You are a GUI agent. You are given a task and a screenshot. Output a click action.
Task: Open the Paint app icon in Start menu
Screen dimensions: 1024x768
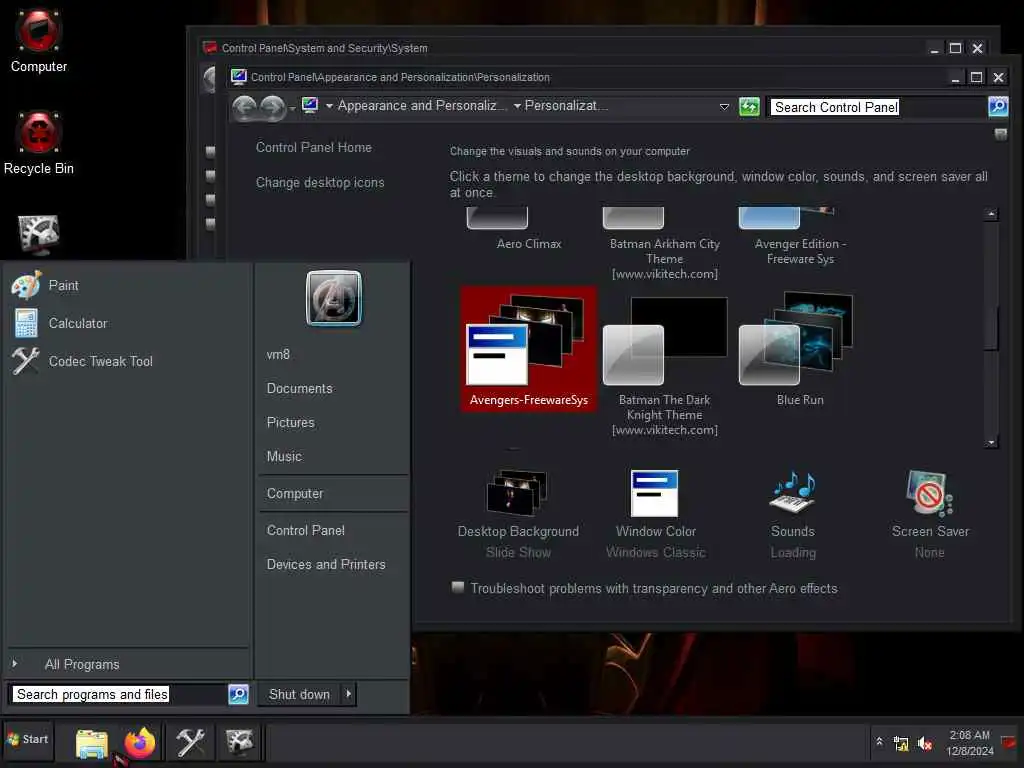coord(27,285)
